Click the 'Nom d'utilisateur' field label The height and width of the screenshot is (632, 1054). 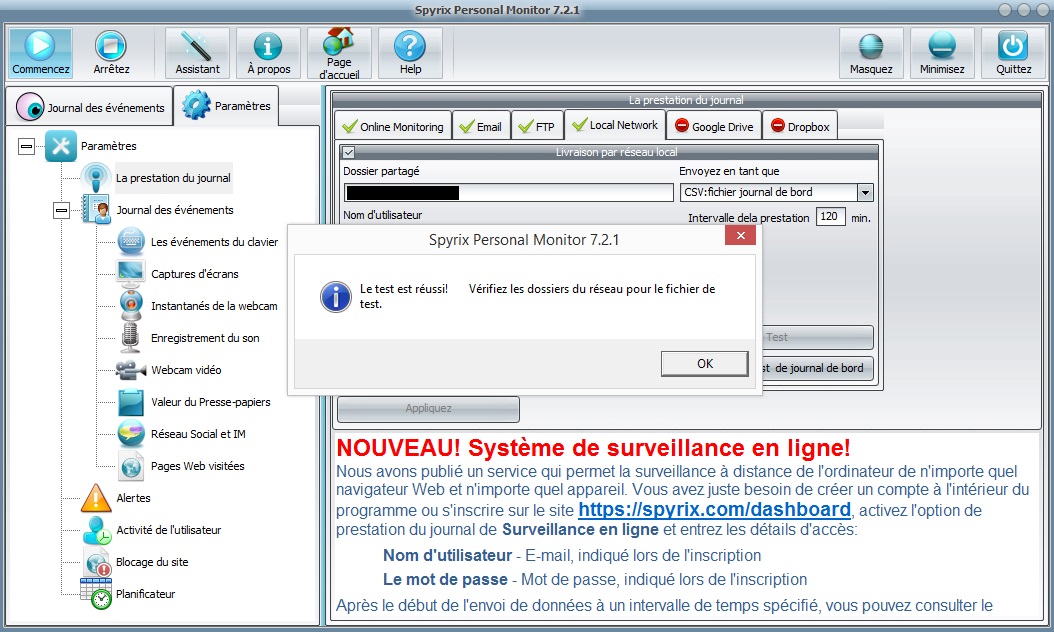382,215
